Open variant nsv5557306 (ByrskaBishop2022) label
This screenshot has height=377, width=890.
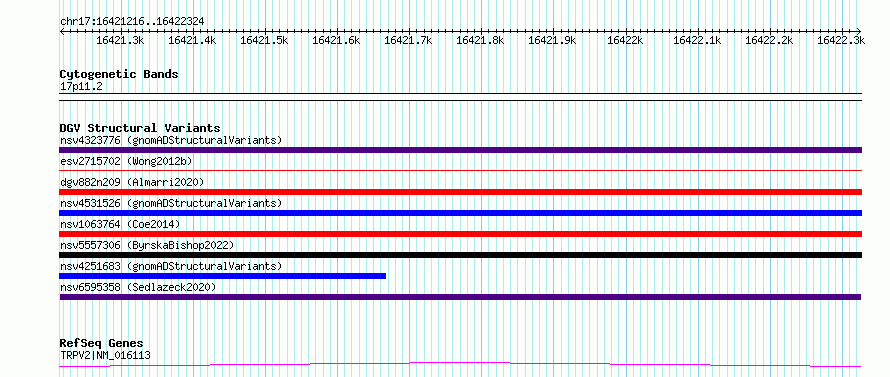pyautogui.click(x=147, y=245)
